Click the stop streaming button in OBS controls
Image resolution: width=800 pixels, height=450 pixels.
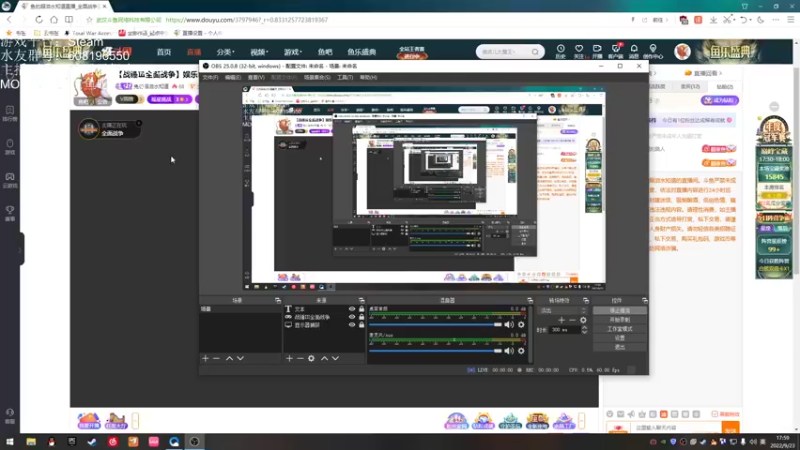pyautogui.click(x=619, y=311)
